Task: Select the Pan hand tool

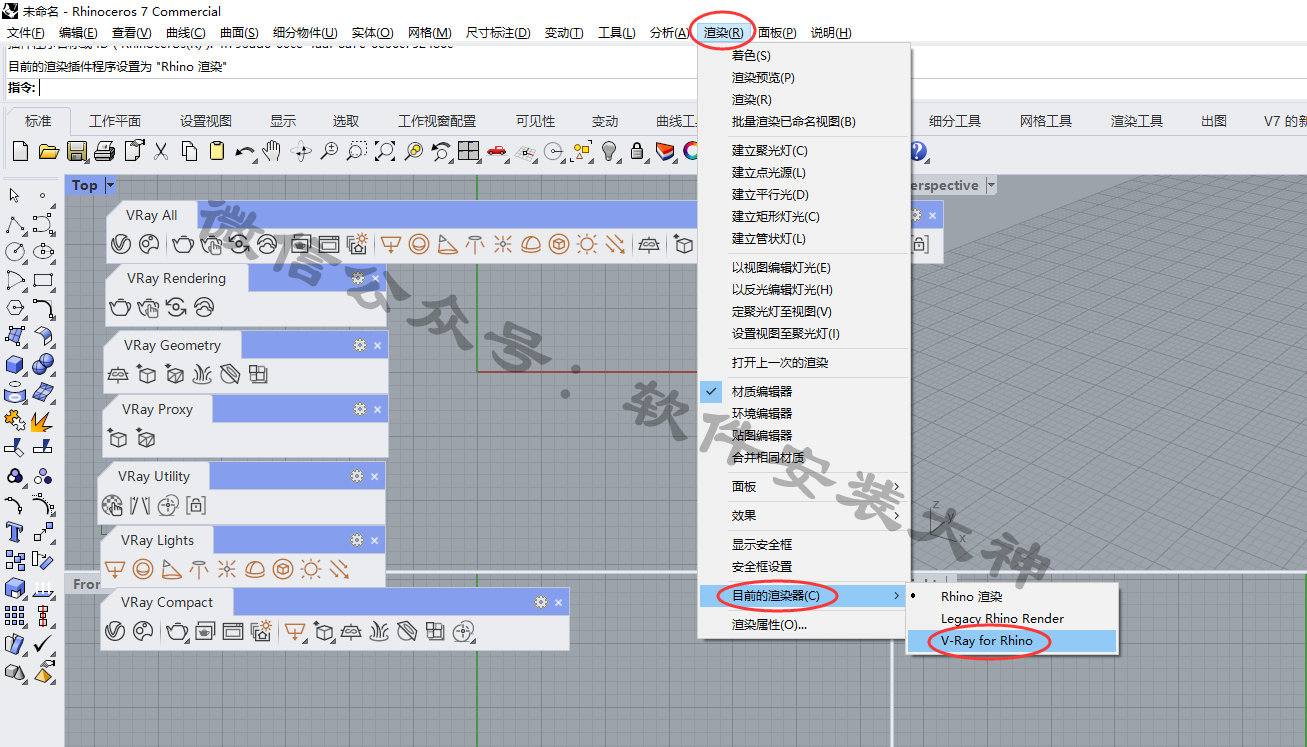Action: point(272,152)
